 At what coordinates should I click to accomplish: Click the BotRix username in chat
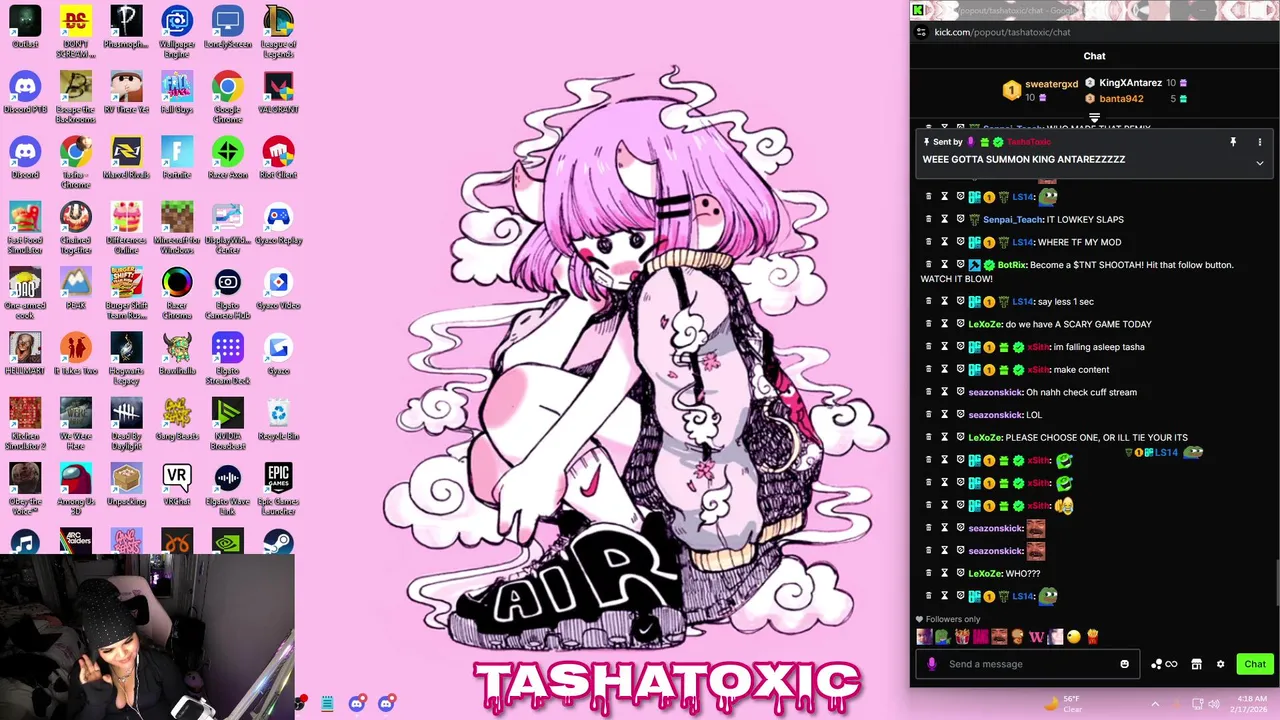[x=1011, y=265]
